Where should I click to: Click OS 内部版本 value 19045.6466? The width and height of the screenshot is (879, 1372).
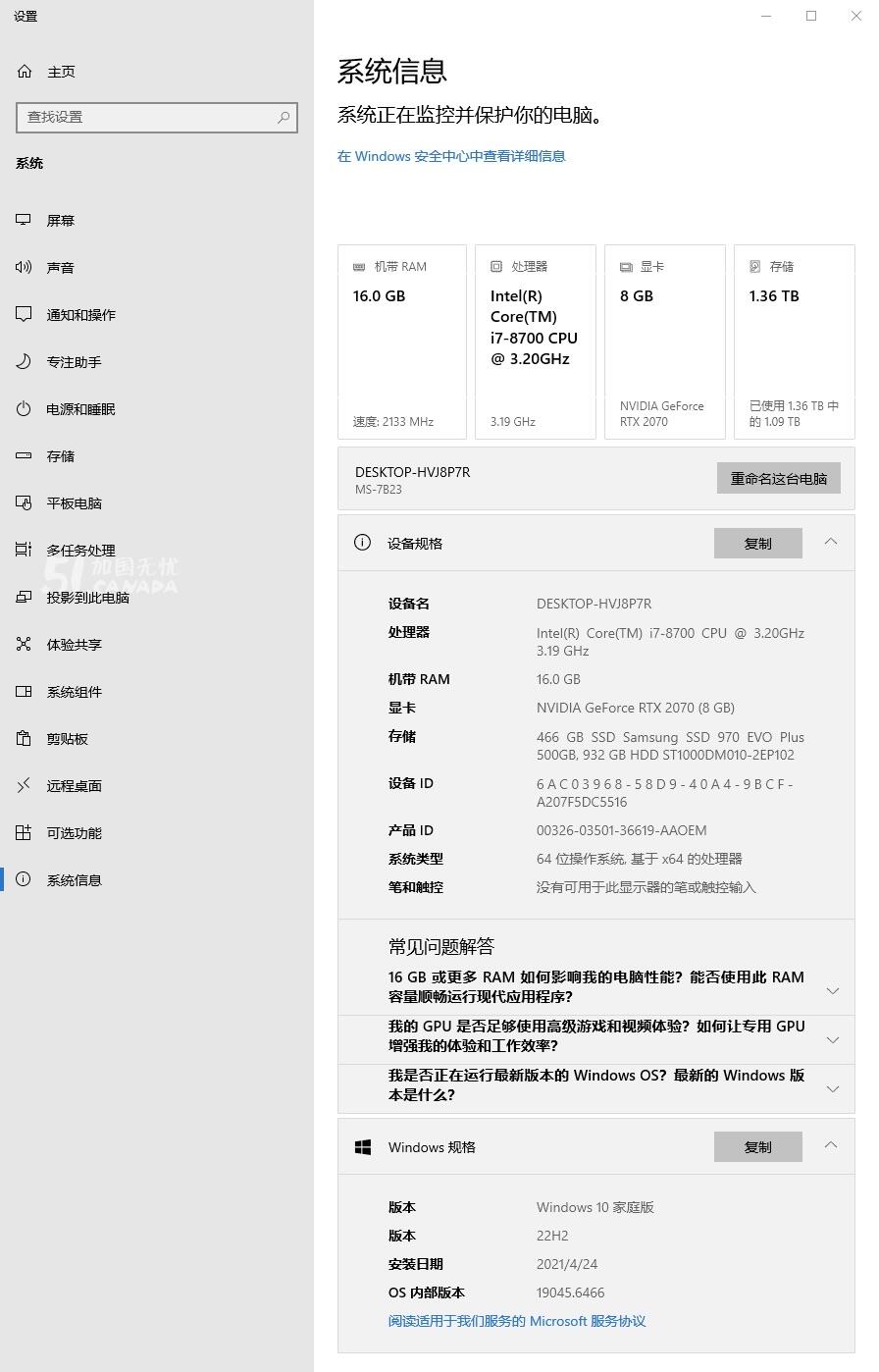click(x=570, y=1293)
